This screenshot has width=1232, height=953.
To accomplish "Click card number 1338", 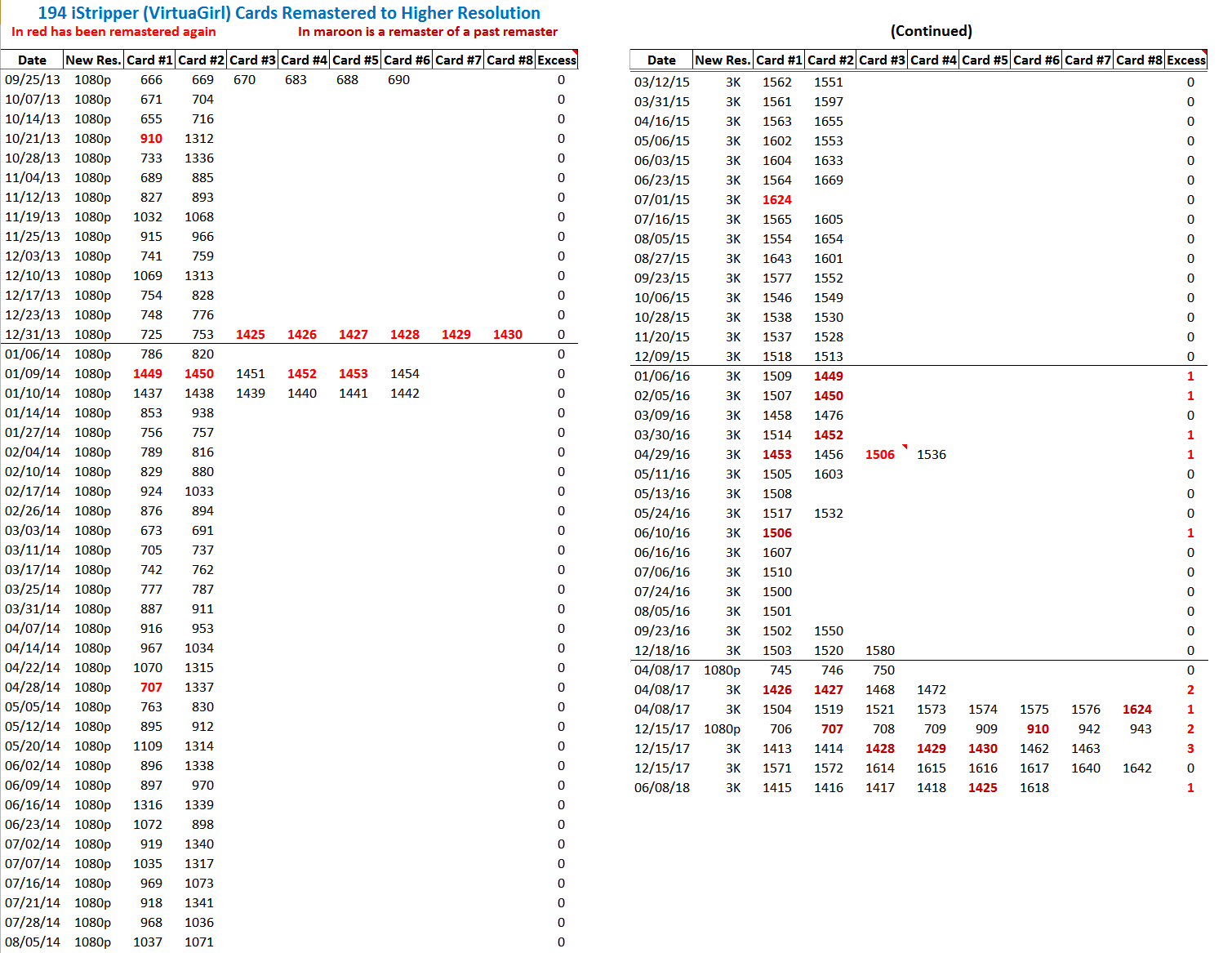I will coord(199,766).
